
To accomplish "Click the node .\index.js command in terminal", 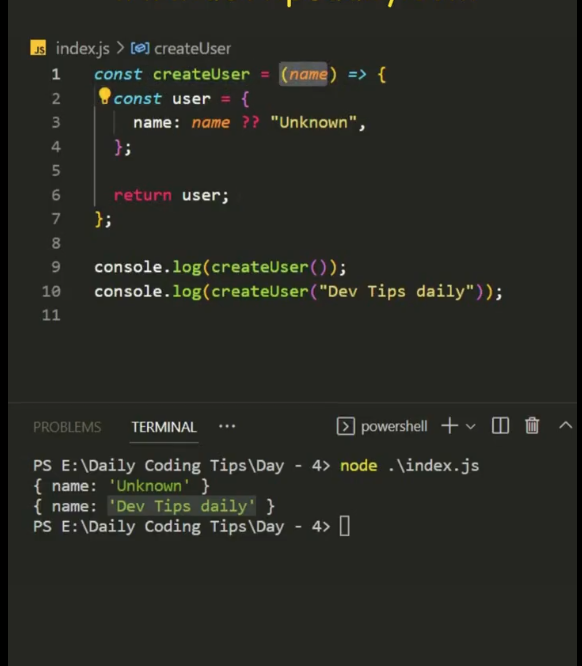I will tap(410, 466).
